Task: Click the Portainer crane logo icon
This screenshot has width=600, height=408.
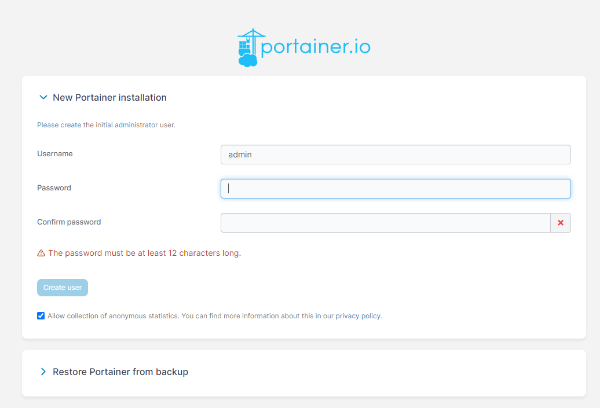Action: (x=249, y=47)
